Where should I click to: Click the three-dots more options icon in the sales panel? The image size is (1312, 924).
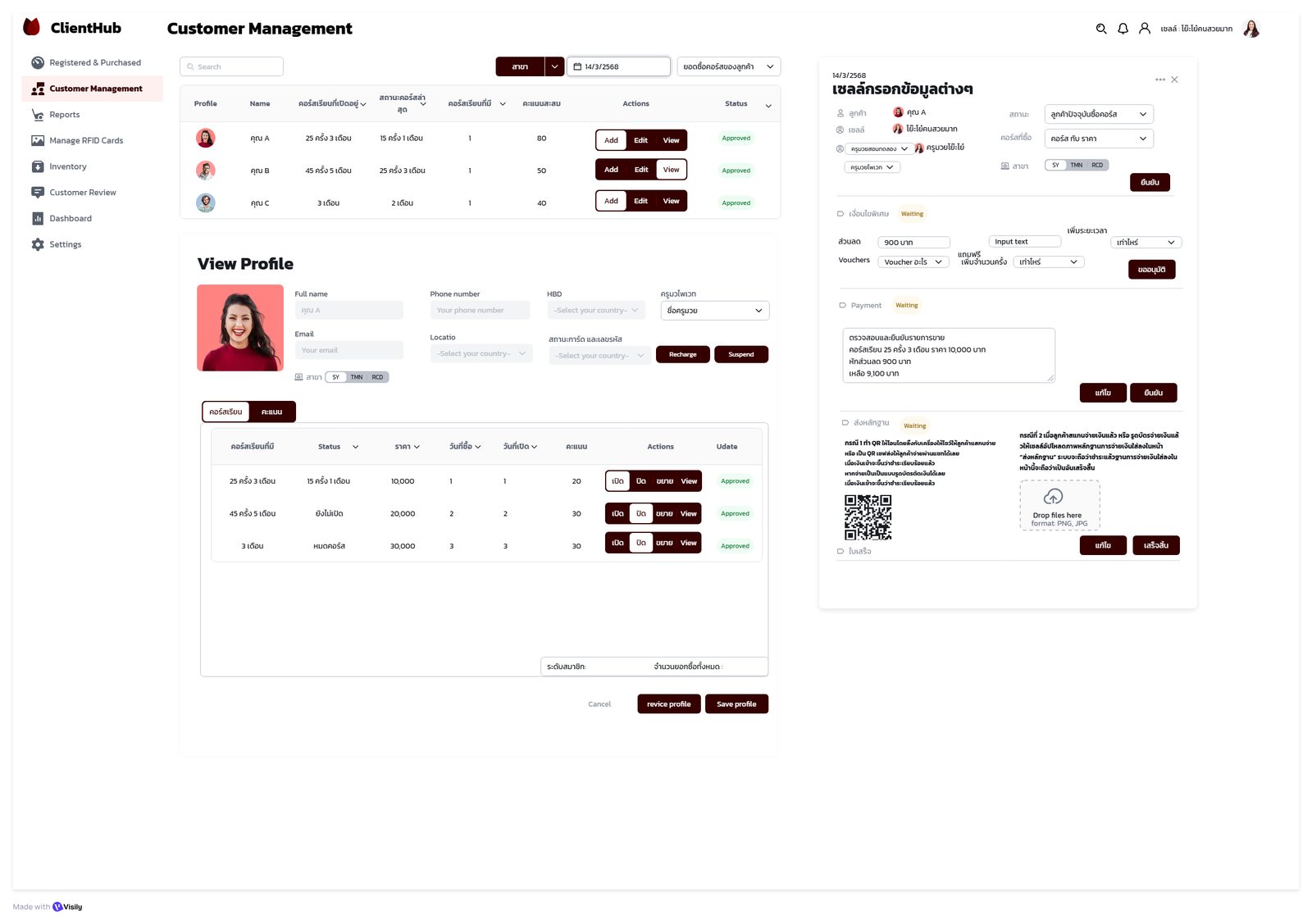(x=1160, y=80)
